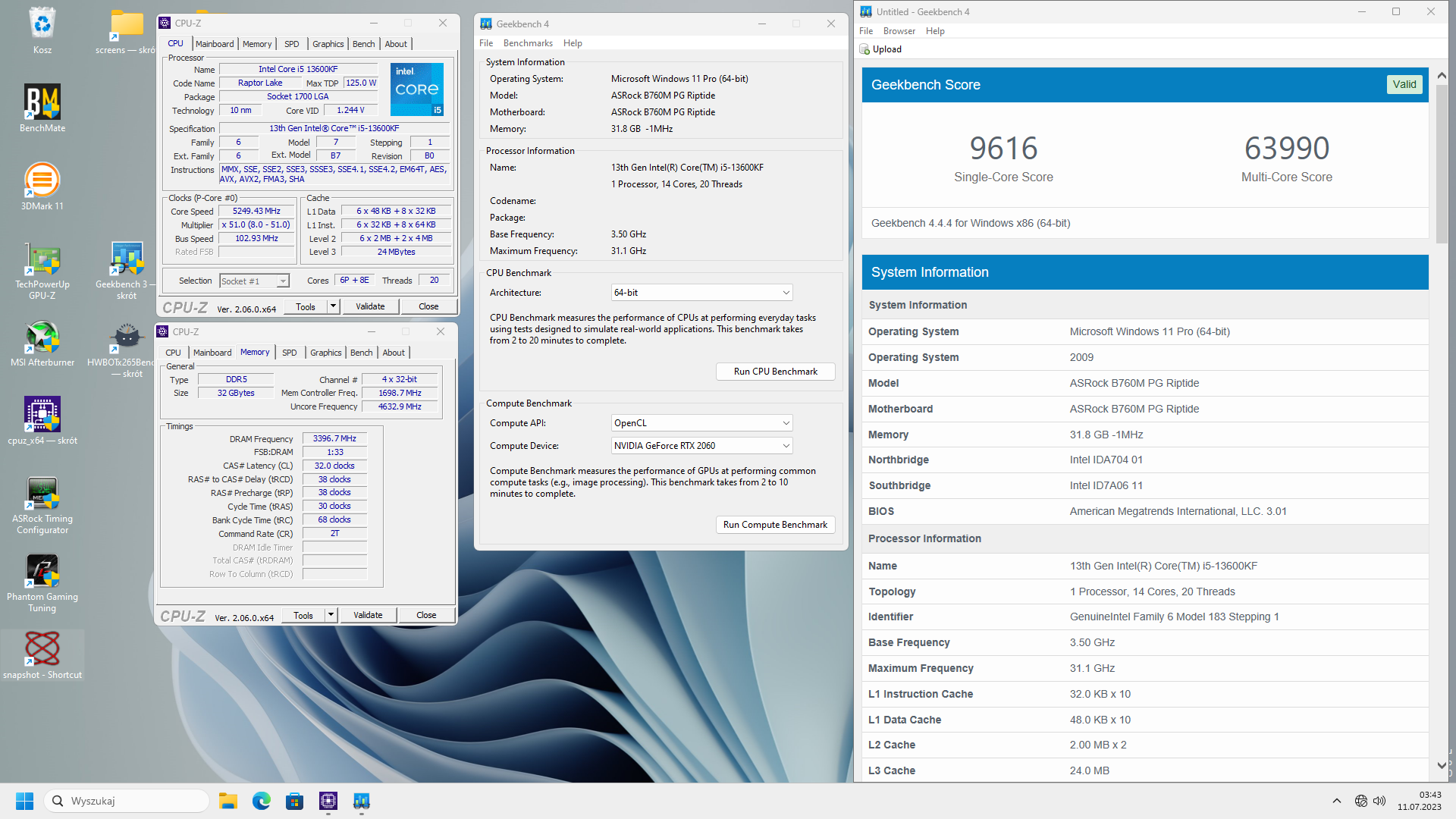Click the Windows Start button
The width and height of the screenshot is (1456, 819).
(x=24, y=801)
